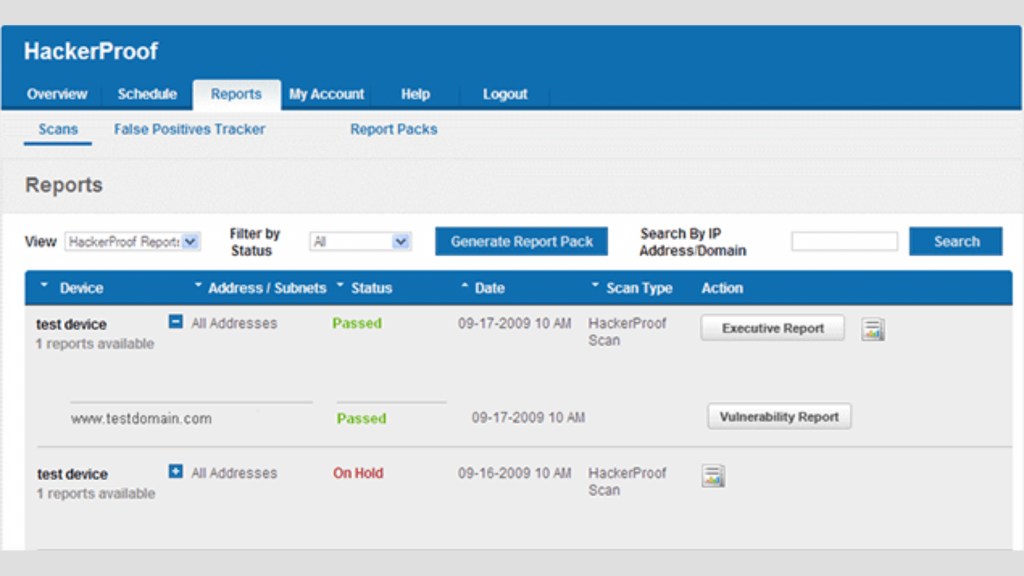Click All Addresses in the On Hold row
The height and width of the screenshot is (576, 1024).
(234, 473)
